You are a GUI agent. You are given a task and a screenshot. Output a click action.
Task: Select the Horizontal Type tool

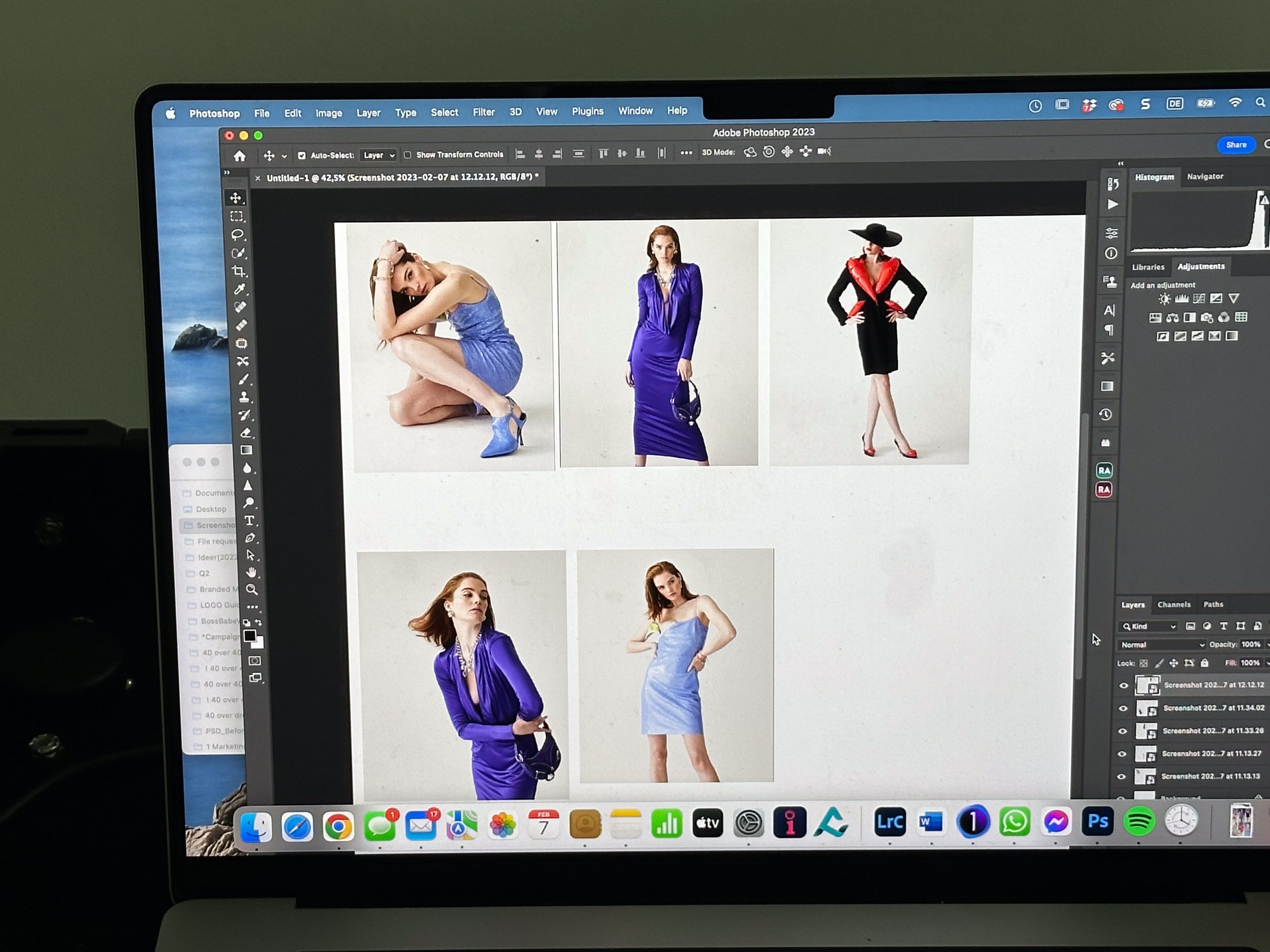(249, 520)
